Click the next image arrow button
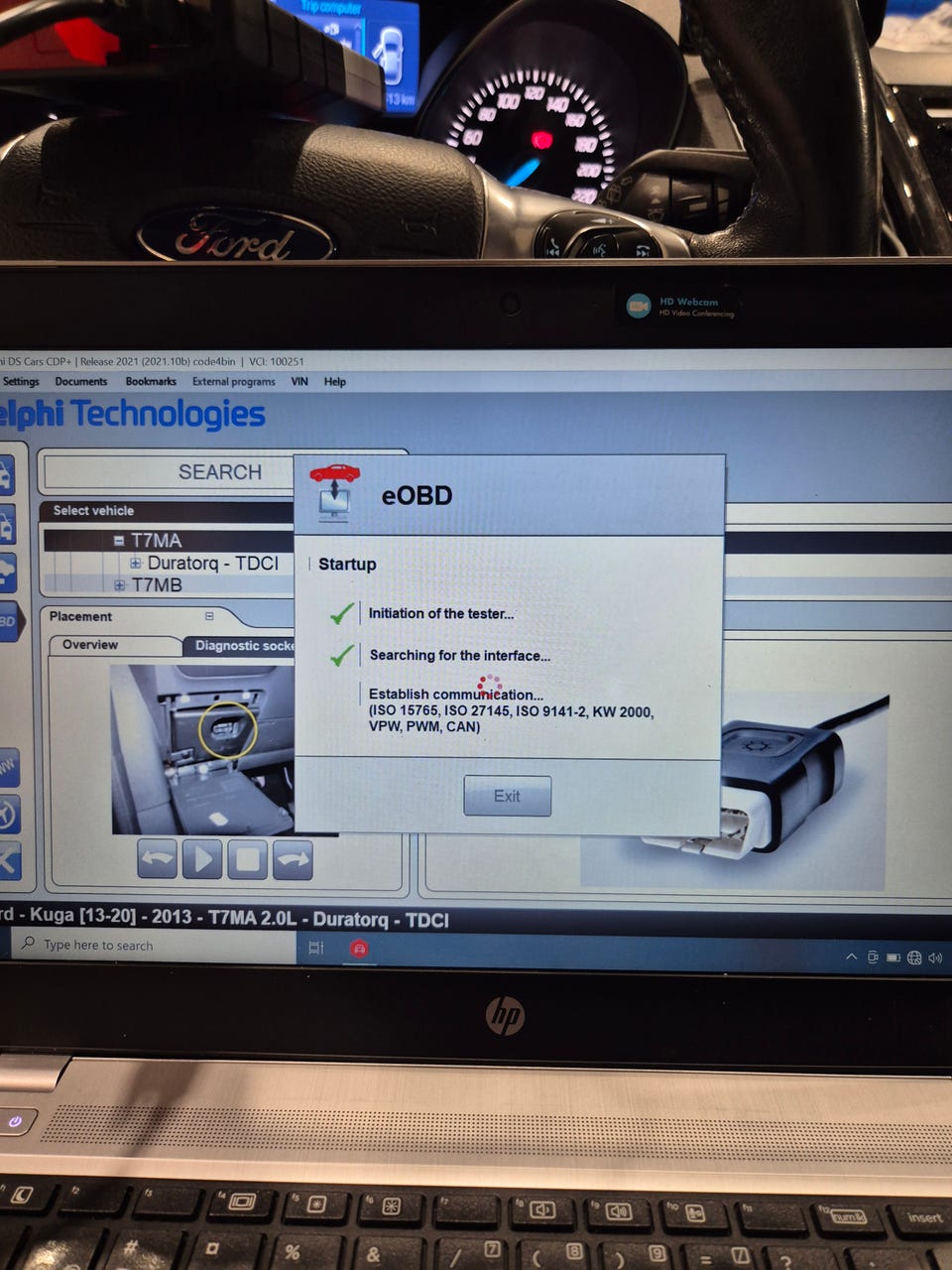952x1270 pixels. pyautogui.click(x=293, y=859)
